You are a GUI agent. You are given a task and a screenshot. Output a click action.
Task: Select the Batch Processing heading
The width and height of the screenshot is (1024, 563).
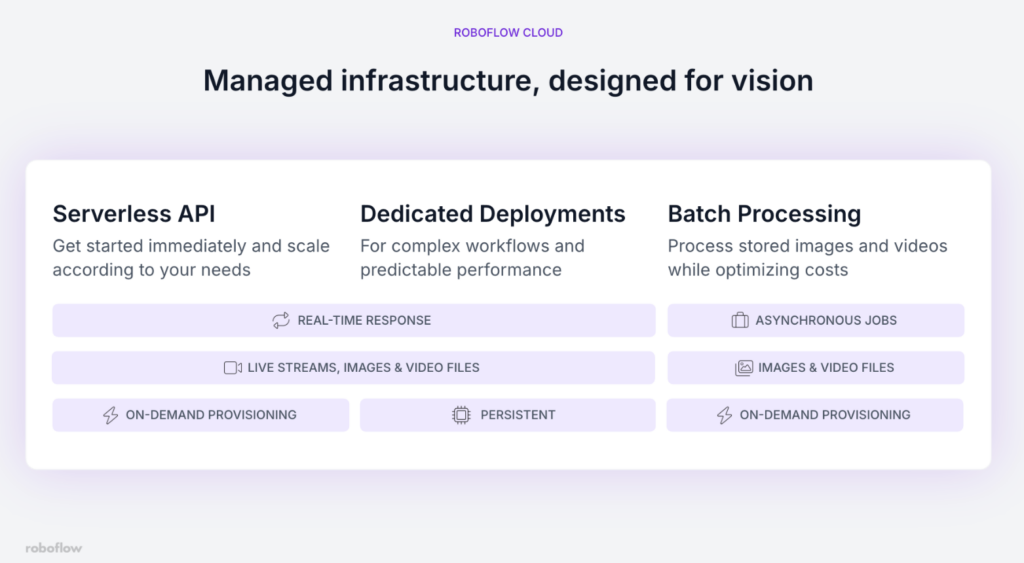pos(764,214)
